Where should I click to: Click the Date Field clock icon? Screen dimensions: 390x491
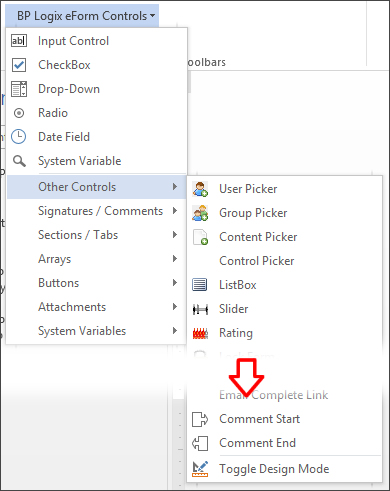pyautogui.click(x=19, y=137)
